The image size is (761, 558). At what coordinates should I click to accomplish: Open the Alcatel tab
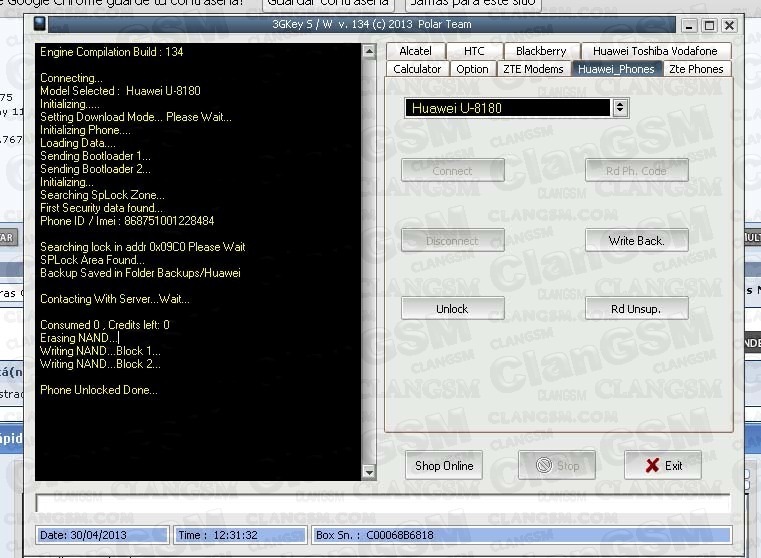coord(415,51)
